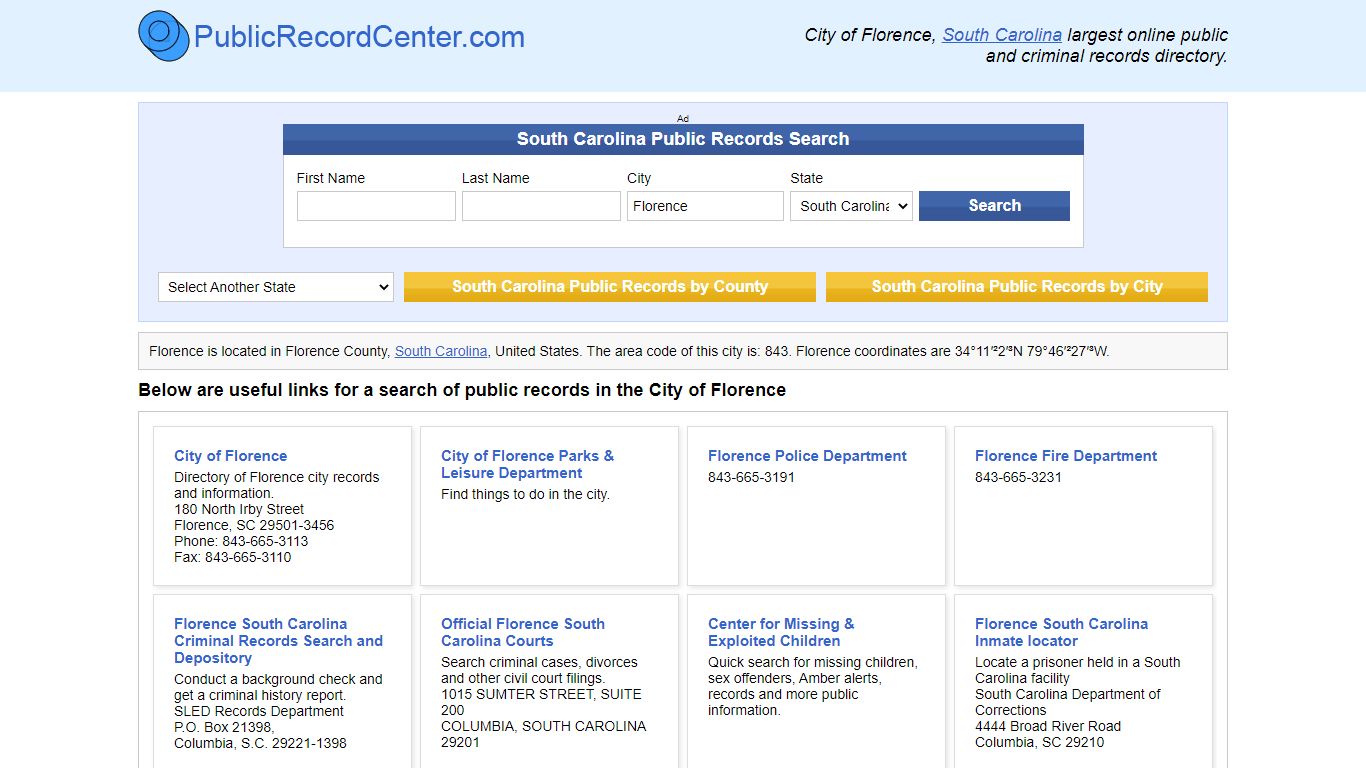Open the Florence Police Department link
The width and height of the screenshot is (1366, 768).
tap(807, 456)
